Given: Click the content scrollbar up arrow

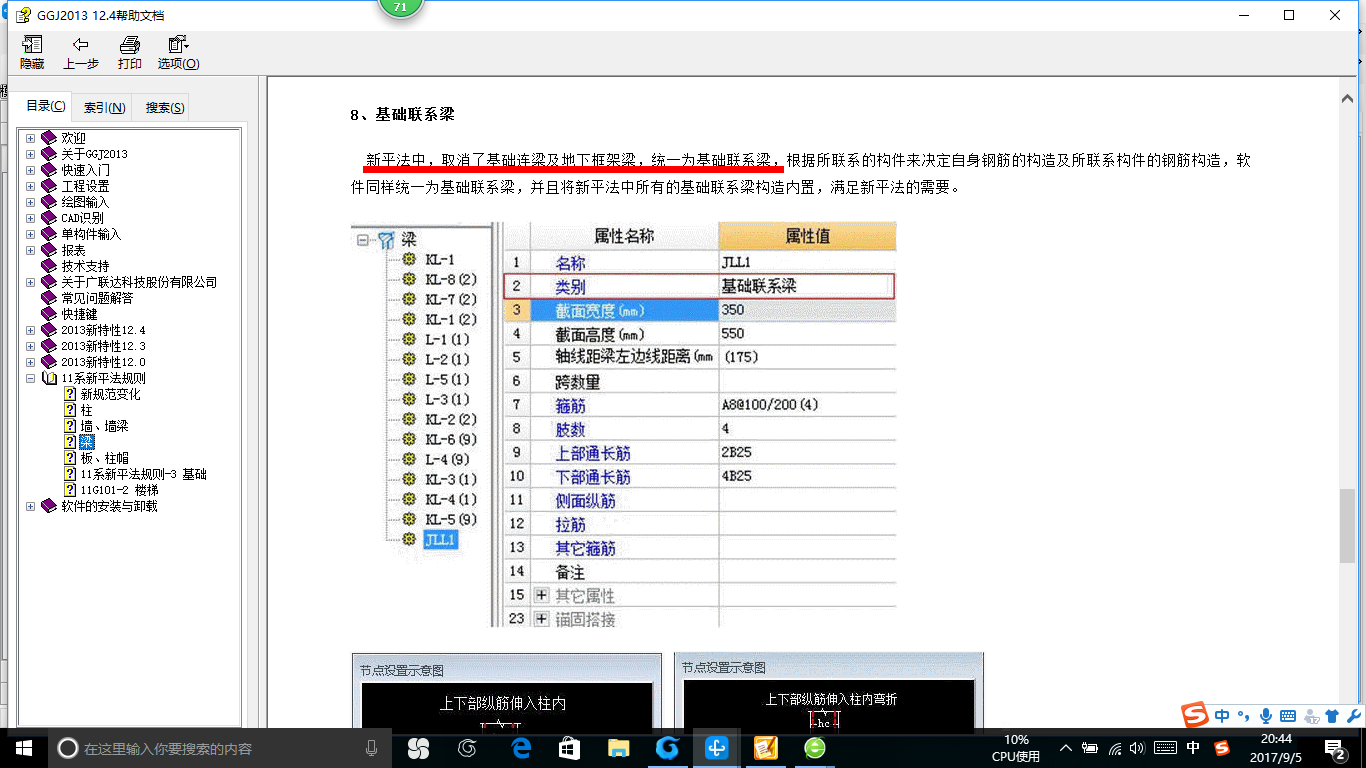Looking at the screenshot, I should click(1348, 99).
